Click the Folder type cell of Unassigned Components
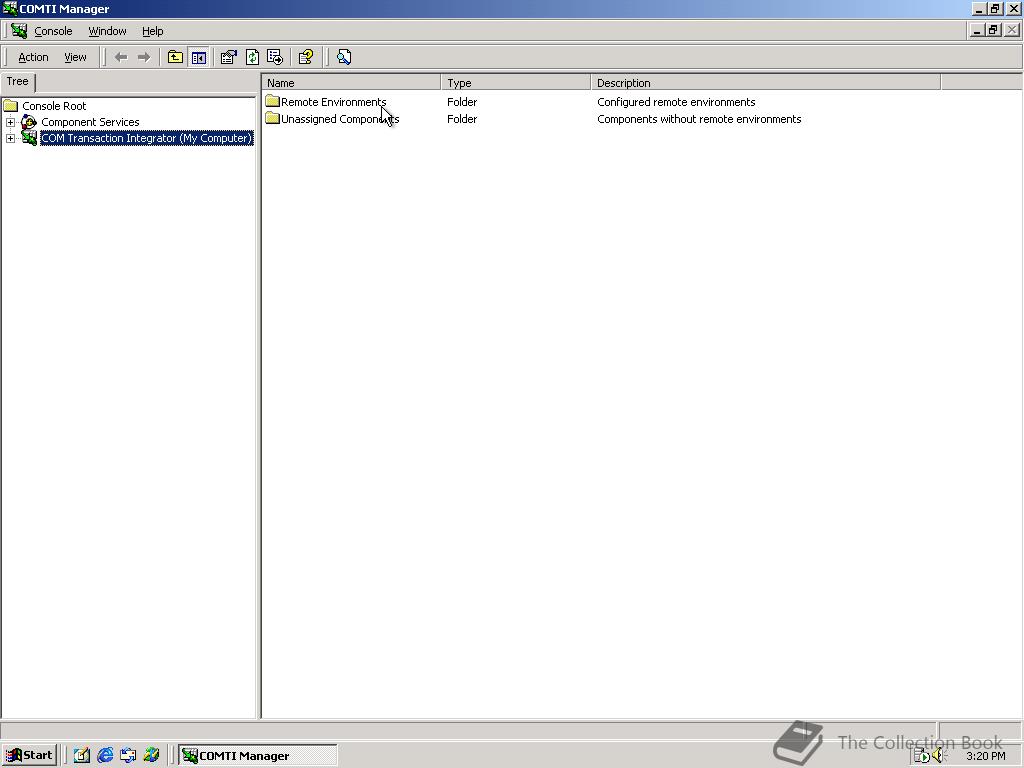1024x768 pixels. pyautogui.click(x=462, y=119)
